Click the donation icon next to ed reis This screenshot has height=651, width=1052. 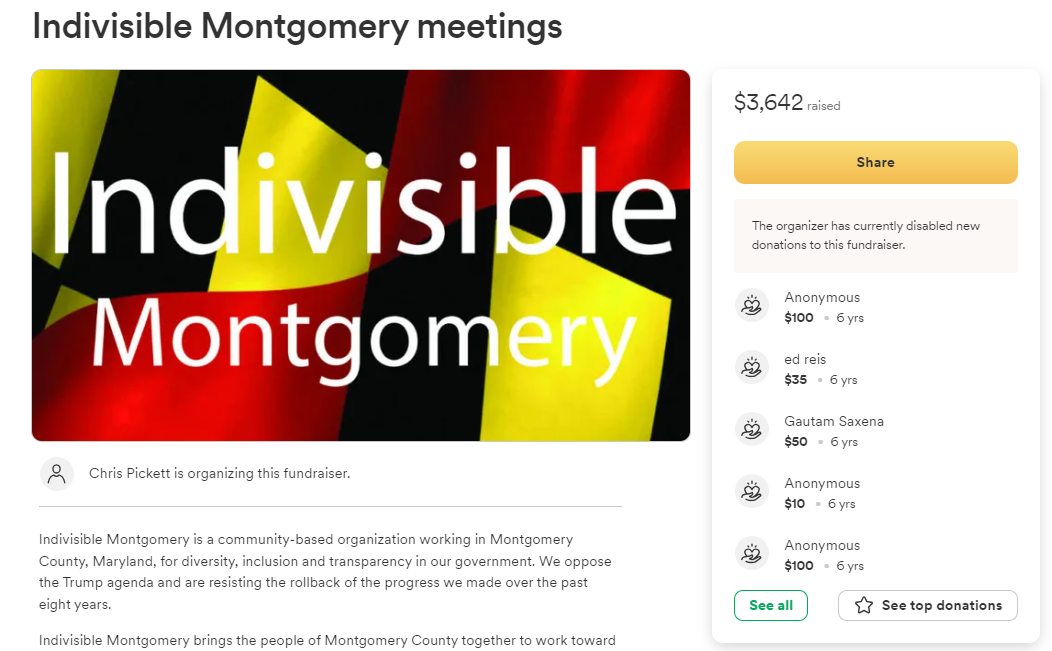click(x=751, y=367)
